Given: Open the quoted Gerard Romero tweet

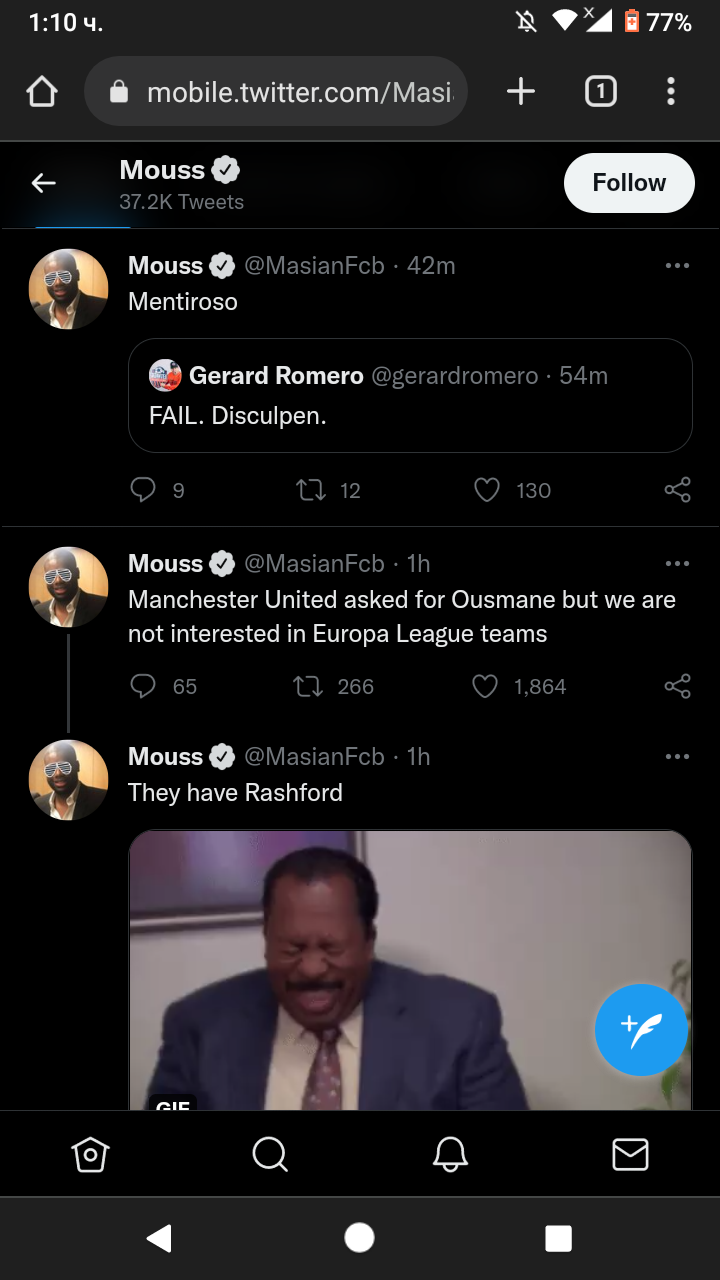Looking at the screenshot, I should click(x=410, y=395).
